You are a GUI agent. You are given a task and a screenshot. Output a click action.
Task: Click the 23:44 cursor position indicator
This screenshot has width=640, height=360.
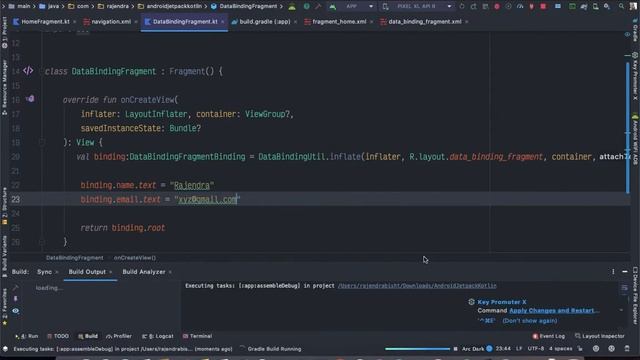click(x=503, y=349)
